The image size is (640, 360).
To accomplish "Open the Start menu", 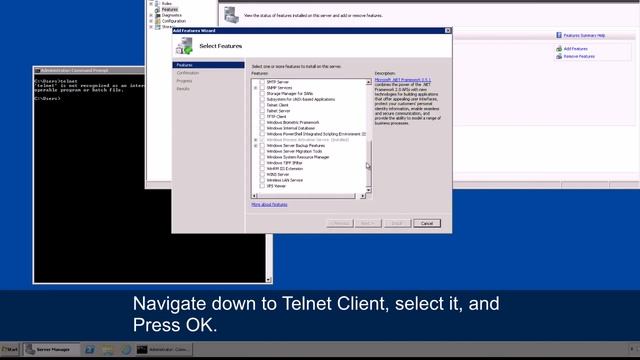I will coord(10,350).
